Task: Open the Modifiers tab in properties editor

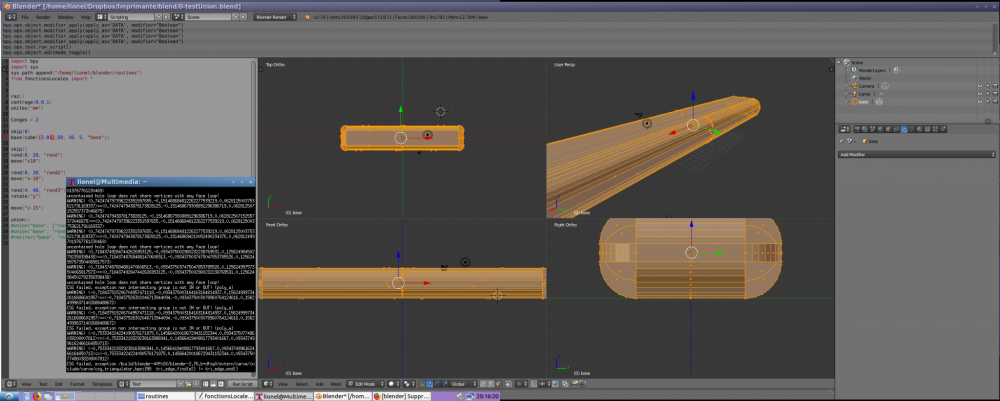Action: (903, 129)
